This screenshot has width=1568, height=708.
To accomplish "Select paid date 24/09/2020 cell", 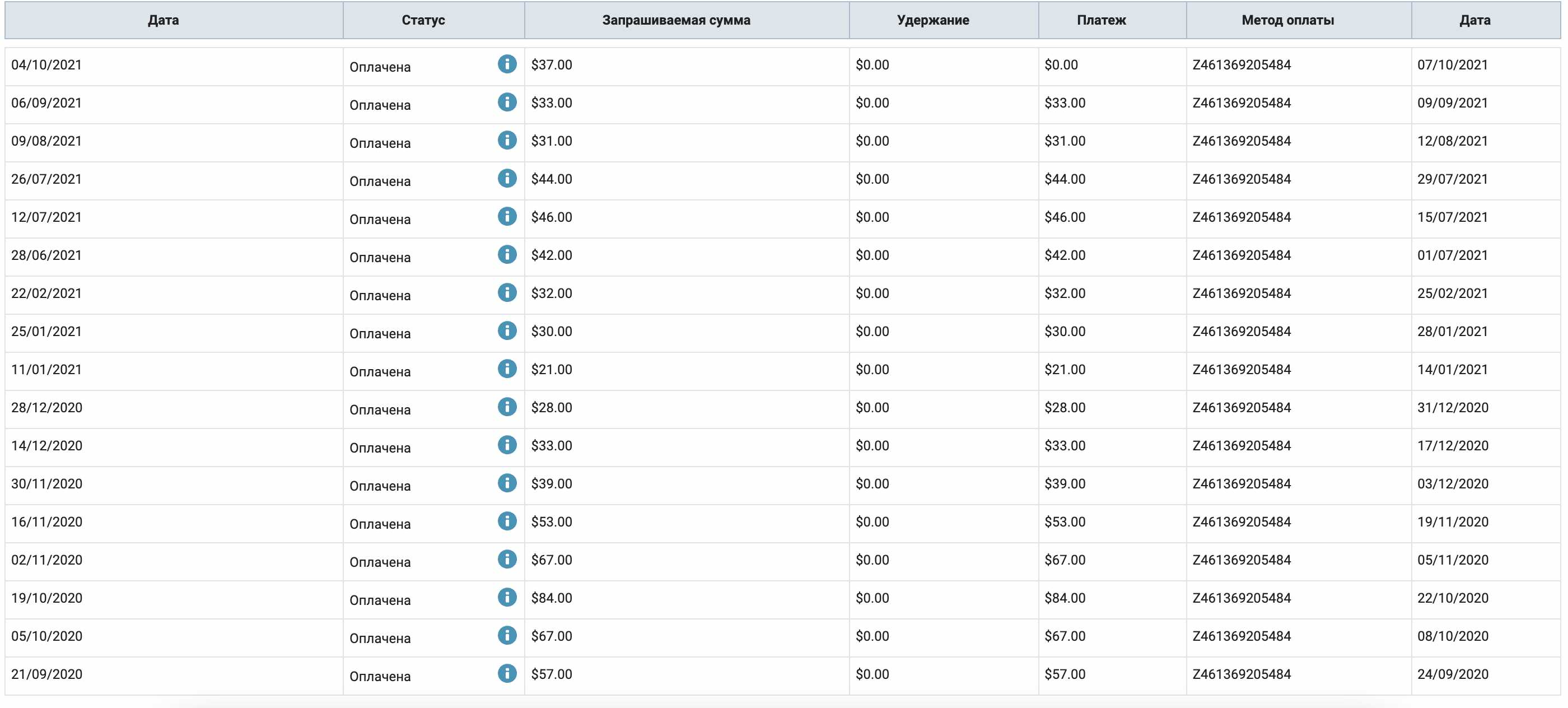I will pos(1486,676).
